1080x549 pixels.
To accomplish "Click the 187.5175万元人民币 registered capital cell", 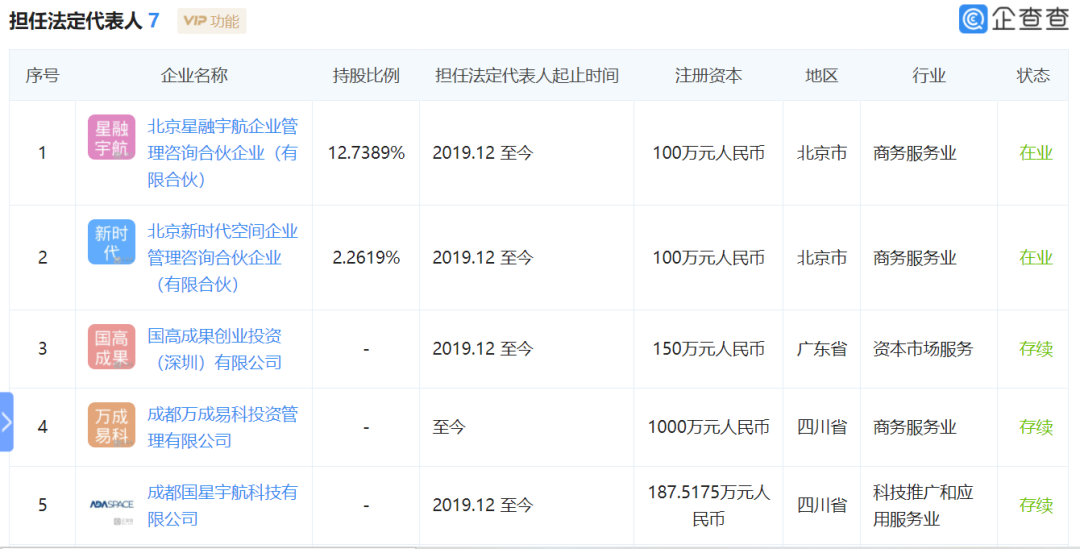I will [708, 505].
